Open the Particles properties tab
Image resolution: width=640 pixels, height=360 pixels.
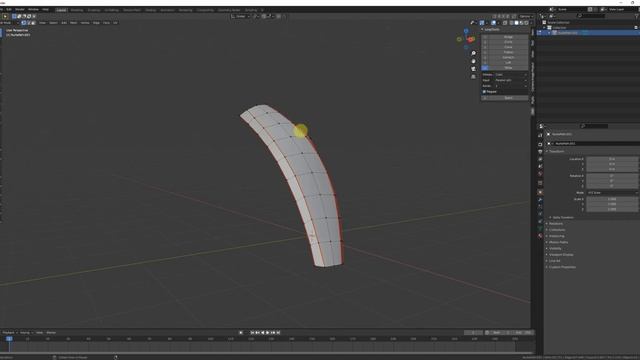coord(540,207)
